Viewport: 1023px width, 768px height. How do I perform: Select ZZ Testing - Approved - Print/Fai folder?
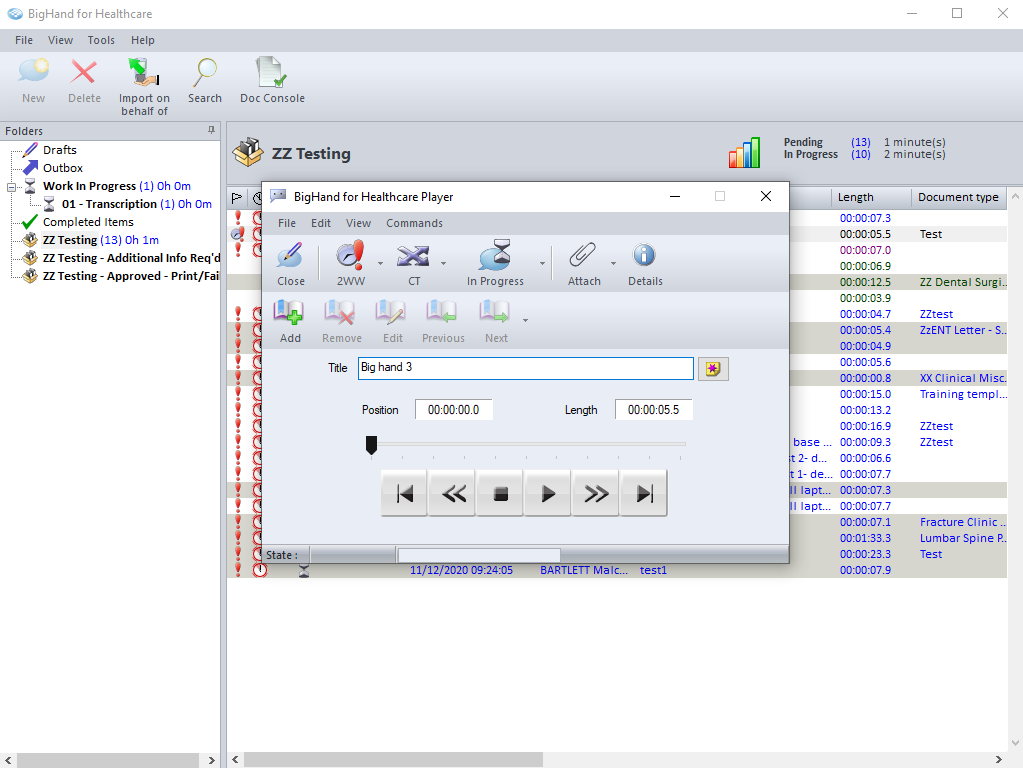(130, 276)
